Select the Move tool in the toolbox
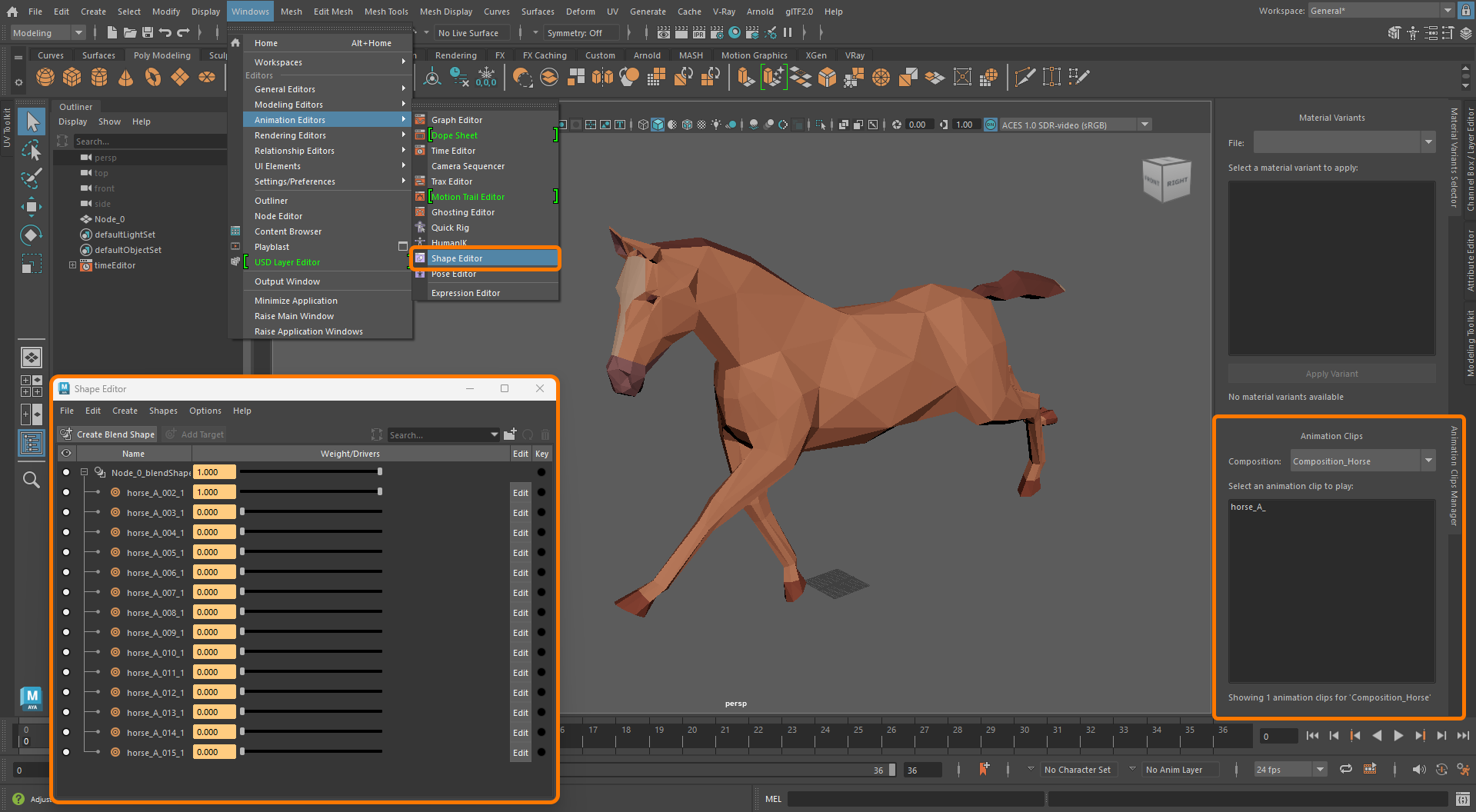Viewport: 1476px width, 812px height. pos(32,206)
